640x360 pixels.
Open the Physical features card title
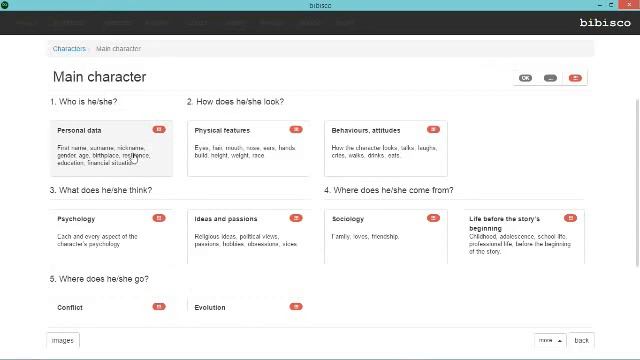222,131
